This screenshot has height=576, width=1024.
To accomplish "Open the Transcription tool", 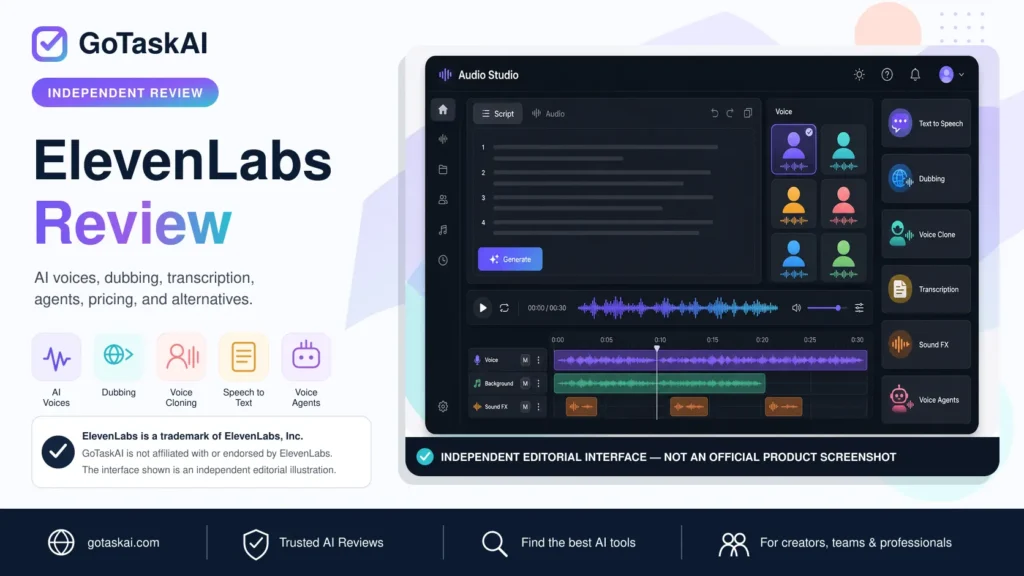I will point(926,289).
